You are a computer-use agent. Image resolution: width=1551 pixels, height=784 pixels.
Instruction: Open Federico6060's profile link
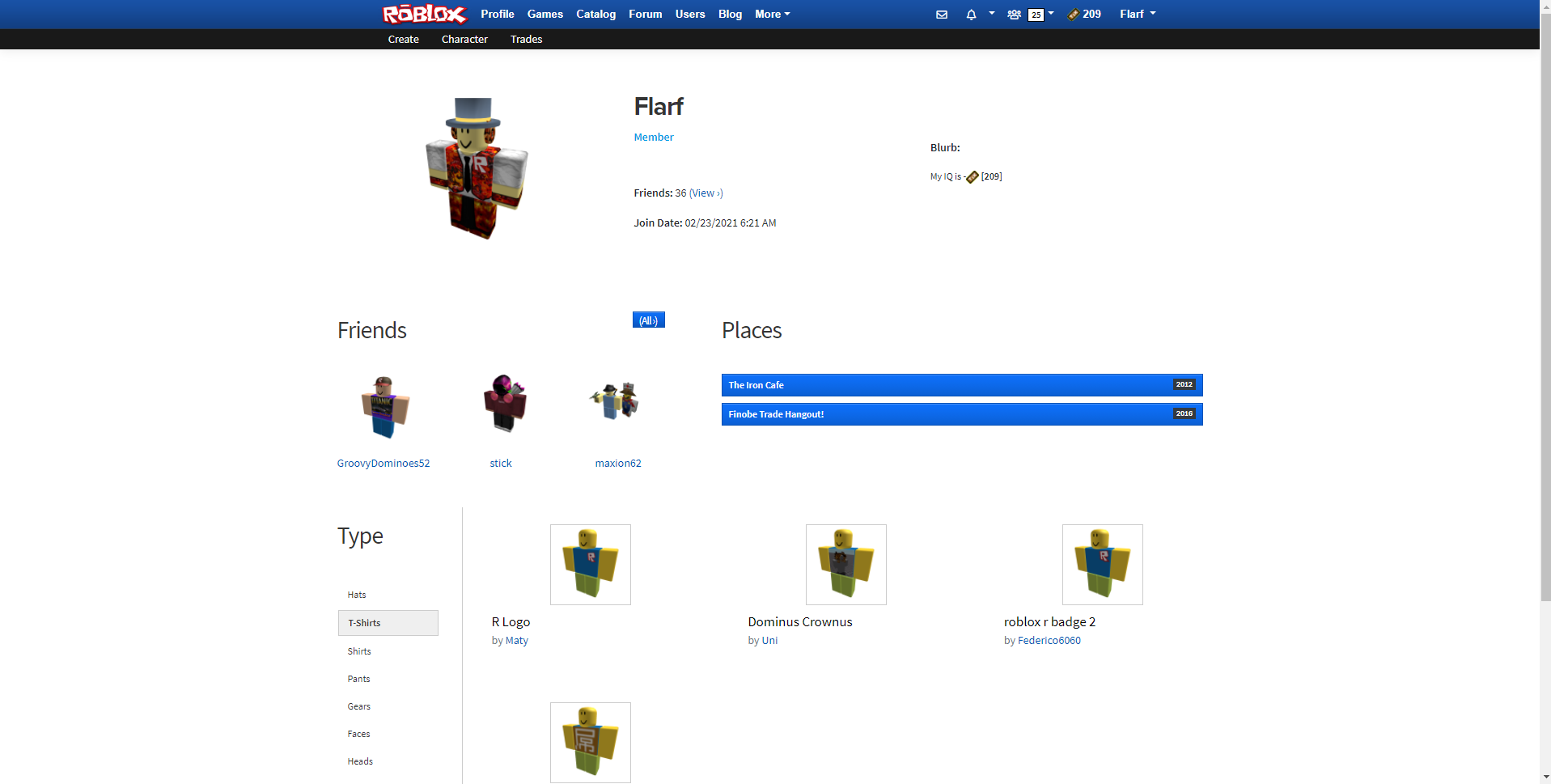pyautogui.click(x=1049, y=640)
